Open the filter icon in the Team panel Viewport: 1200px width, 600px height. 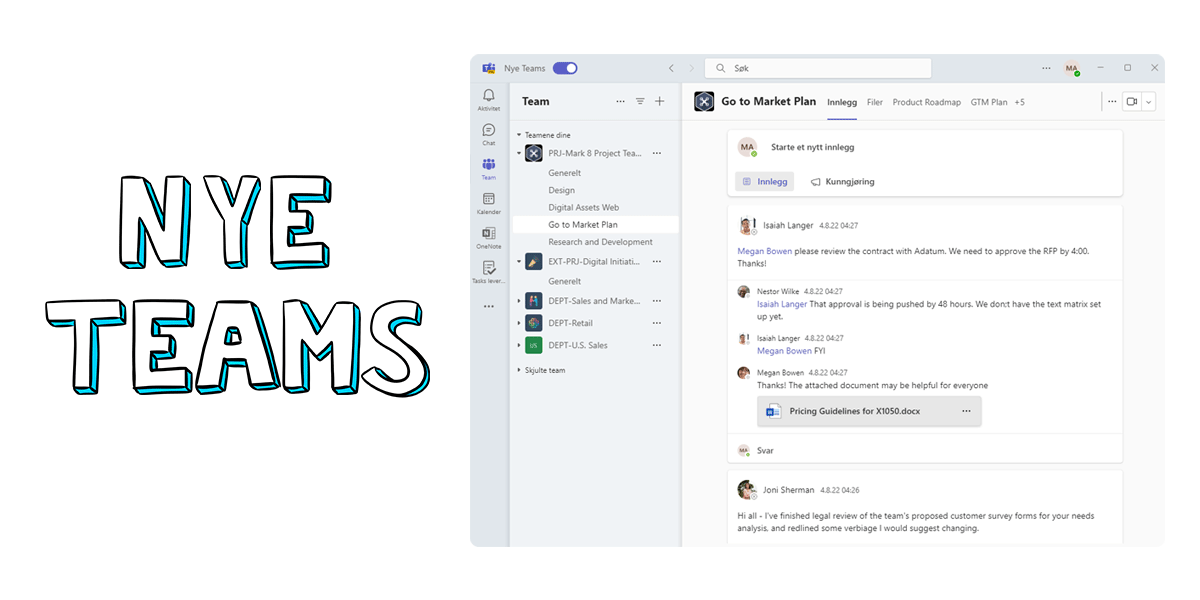click(641, 101)
